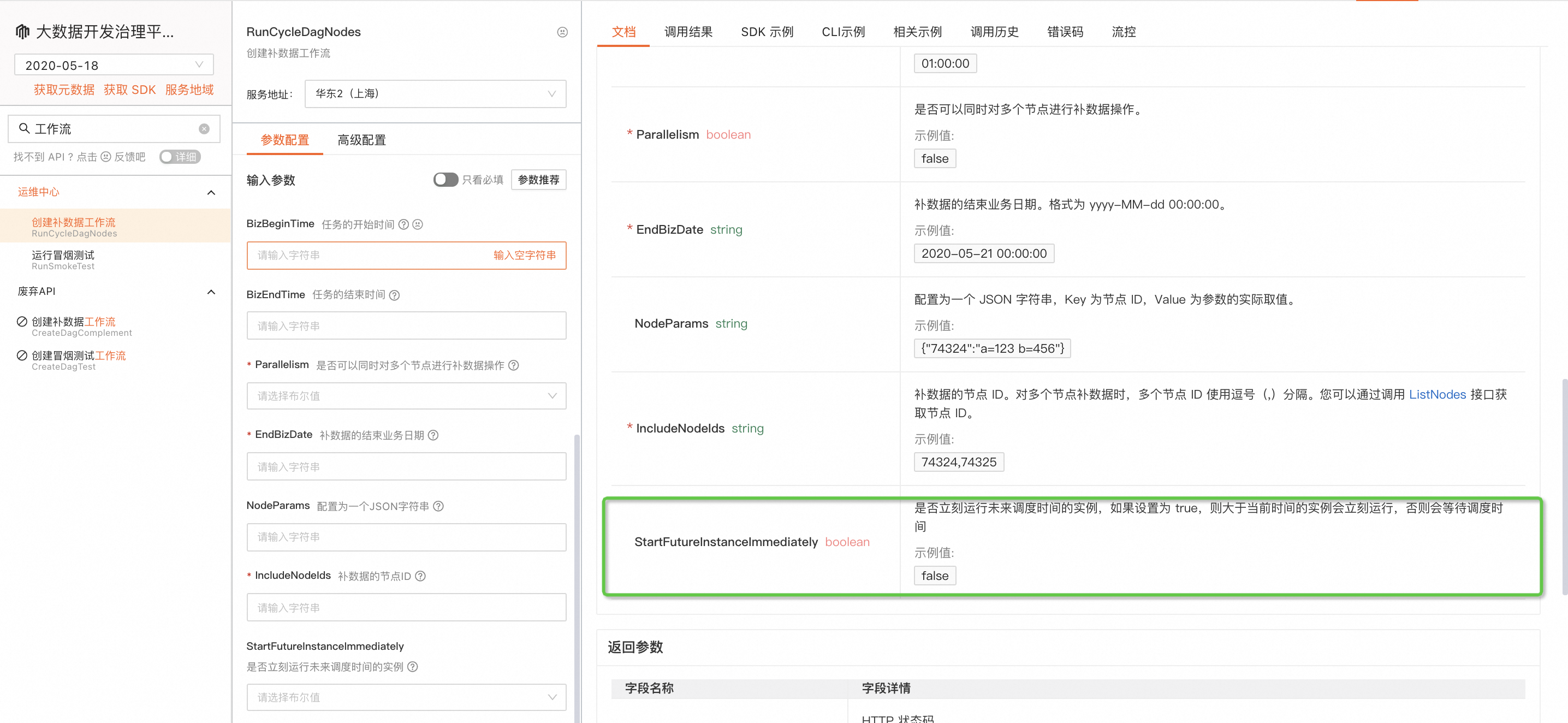Screen dimensions: 1568x723
Task: Toggle the 详细 switch in sidebar
Action: point(179,157)
